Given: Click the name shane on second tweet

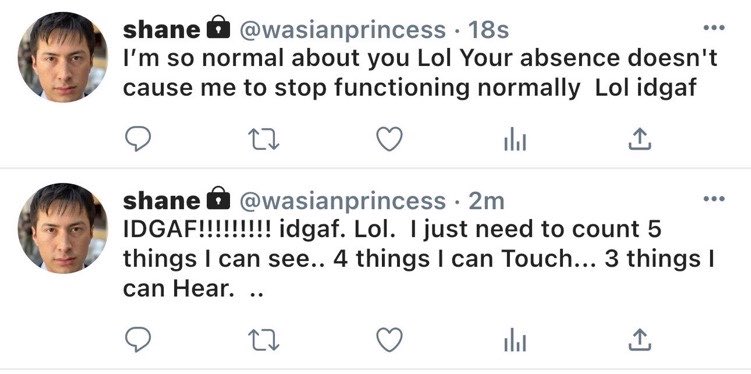Looking at the screenshot, I should pyautogui.click(x=161, y=202).
